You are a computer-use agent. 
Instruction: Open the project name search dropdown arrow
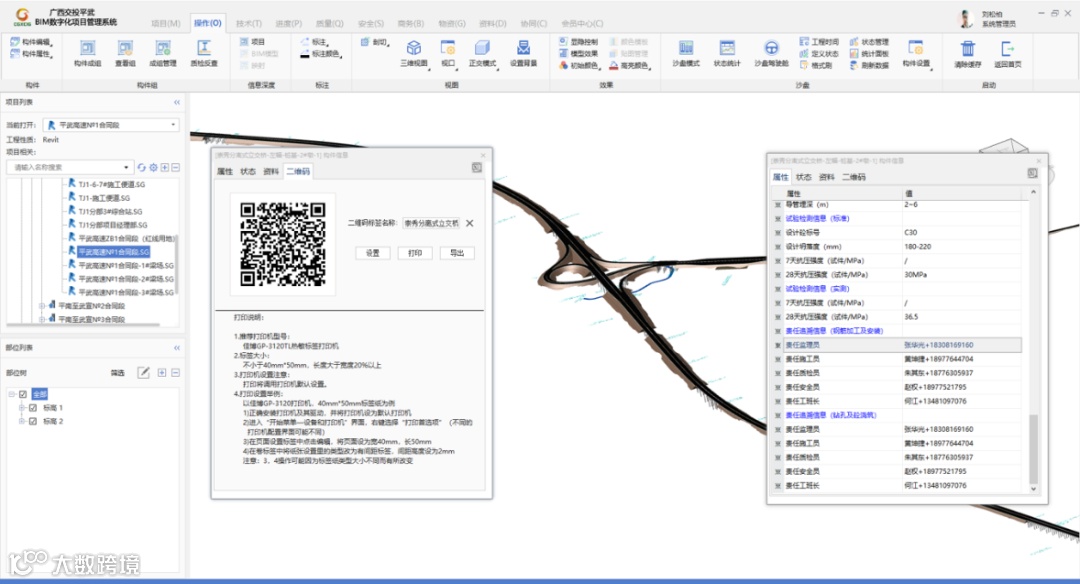(125, 167)
